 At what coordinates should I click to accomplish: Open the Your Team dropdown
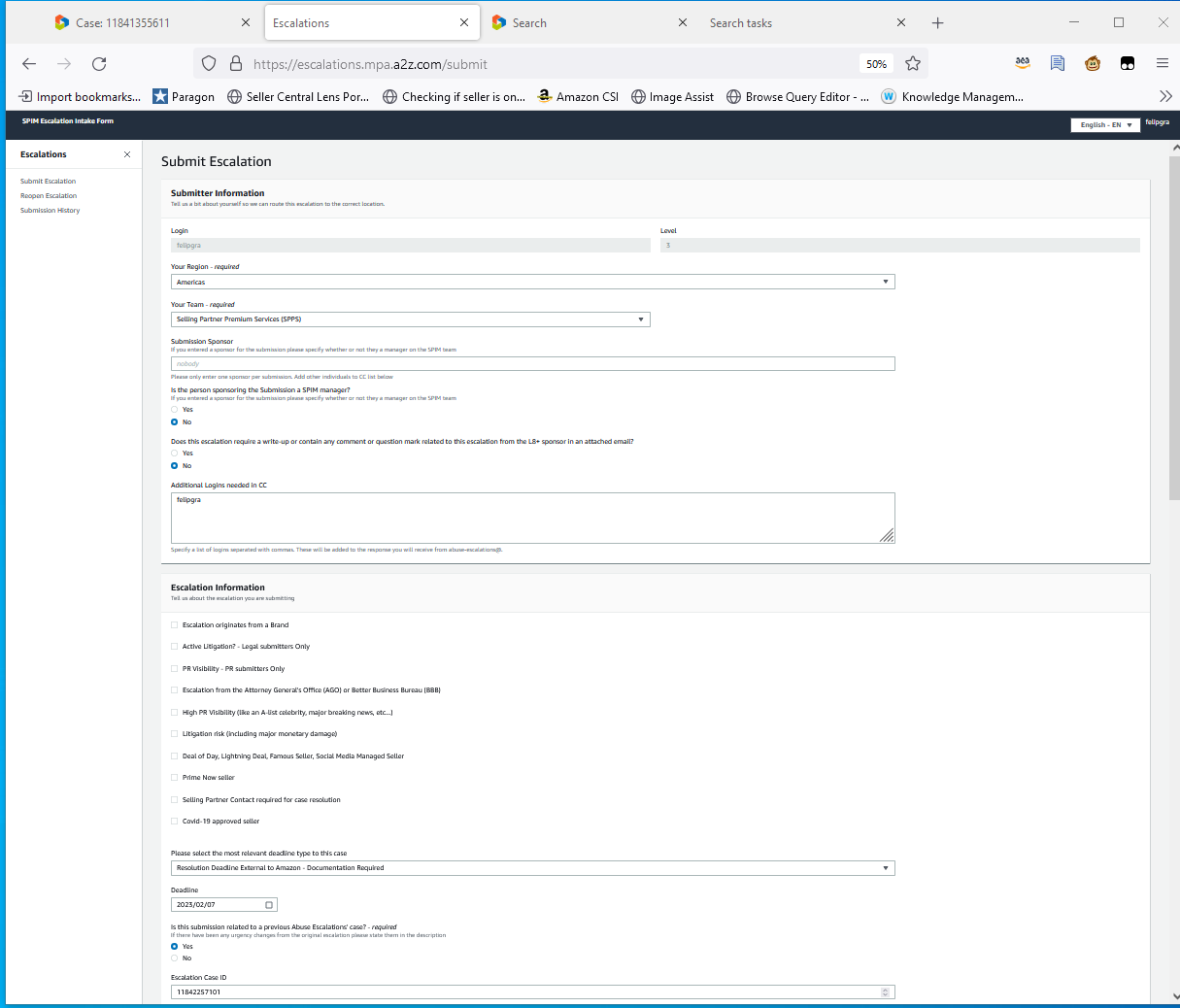click(410, 319)
